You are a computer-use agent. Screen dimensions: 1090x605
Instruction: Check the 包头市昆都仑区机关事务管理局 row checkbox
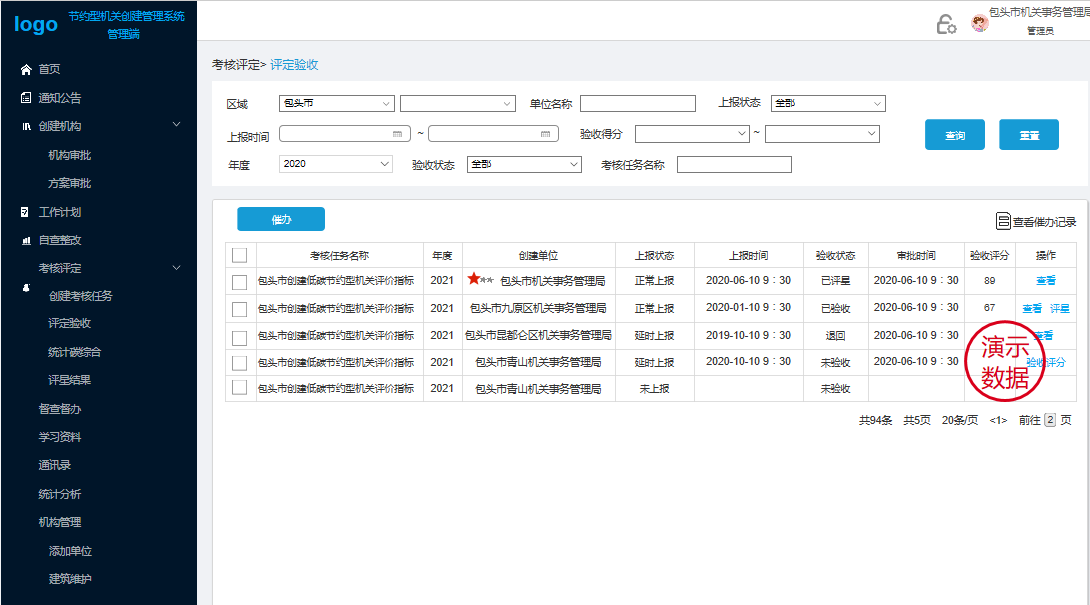[x=239, y=336]
